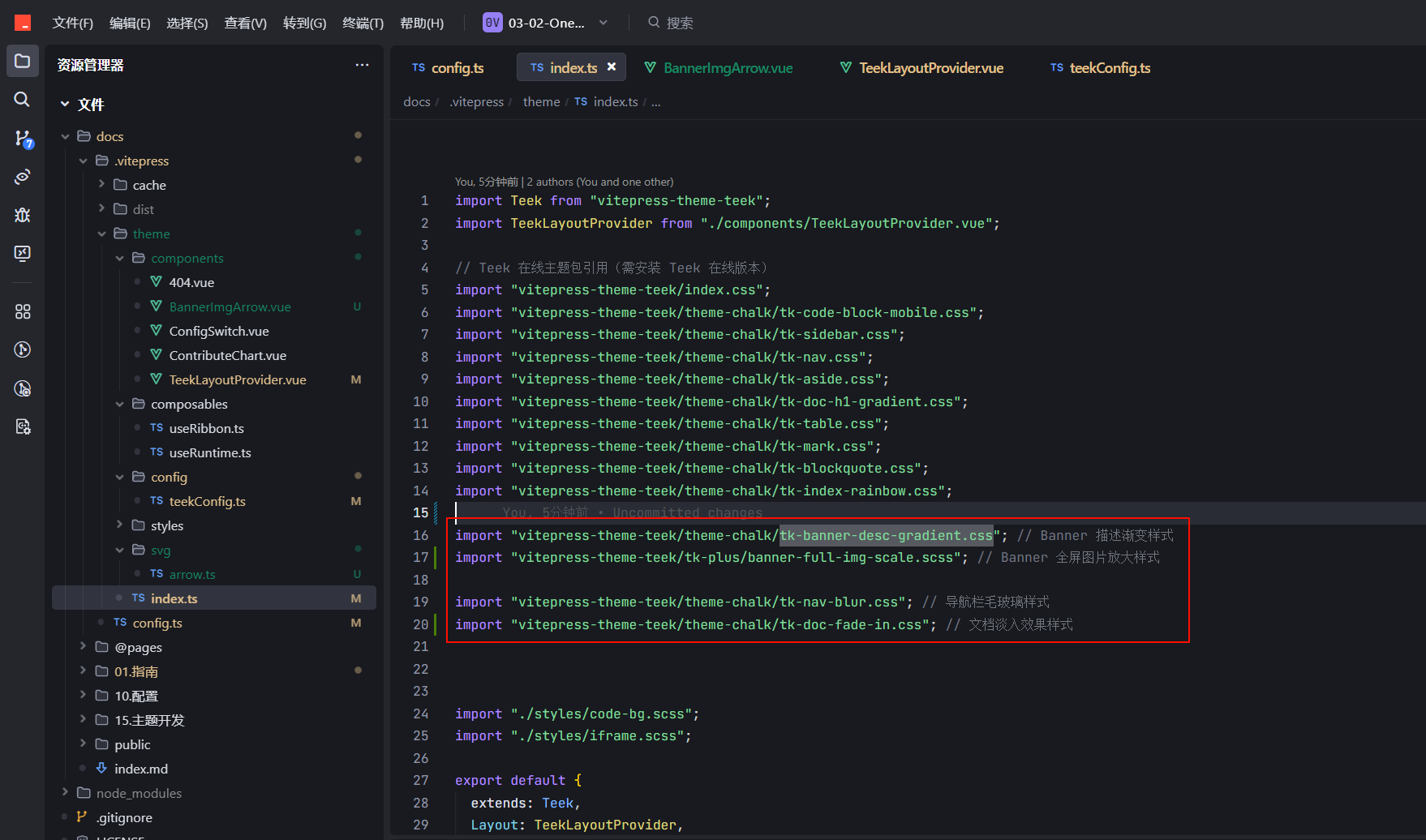1426x840 pixels.
Task: Open ContributeChart.vue in the file tree
Action: 228,355
